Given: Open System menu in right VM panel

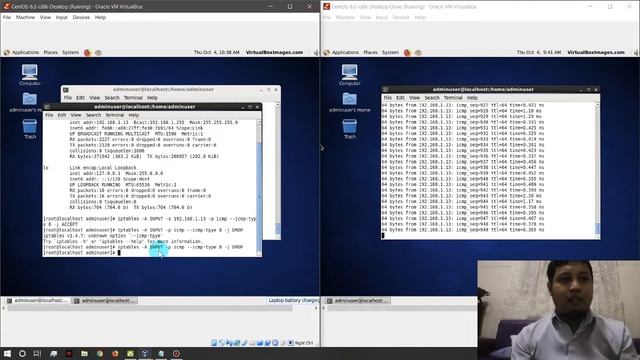Looking at the screenshot, I should click(390, 52).
